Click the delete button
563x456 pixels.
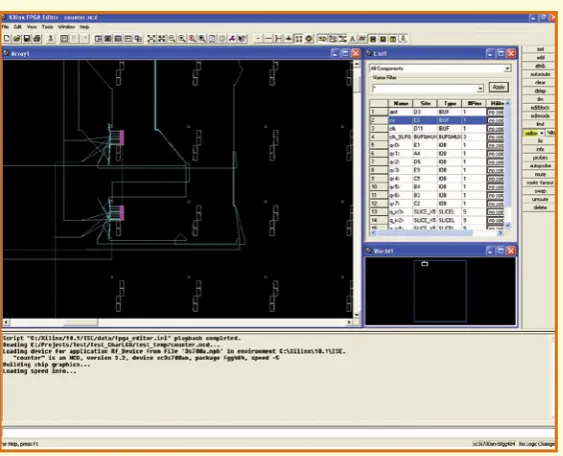coord(540,208)
